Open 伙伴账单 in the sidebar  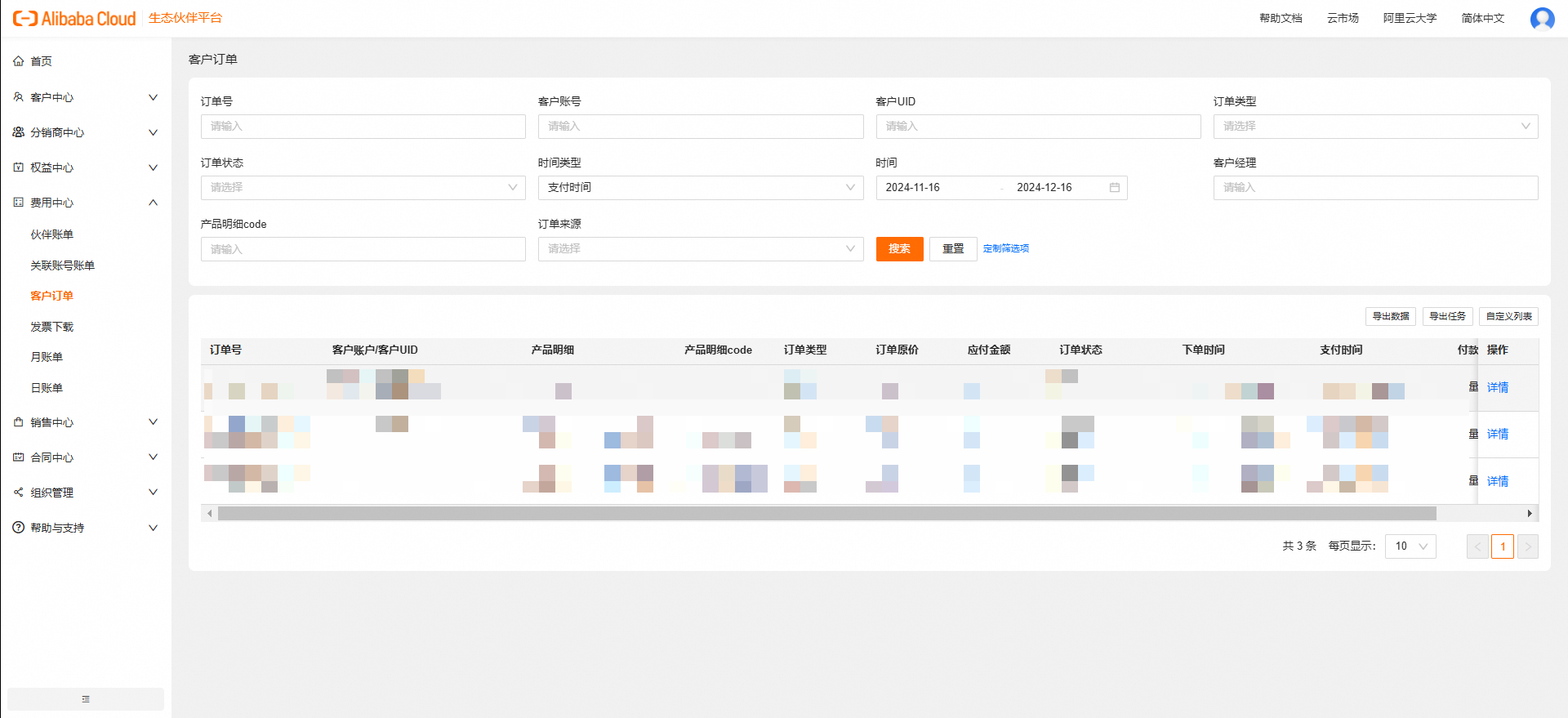51,234
